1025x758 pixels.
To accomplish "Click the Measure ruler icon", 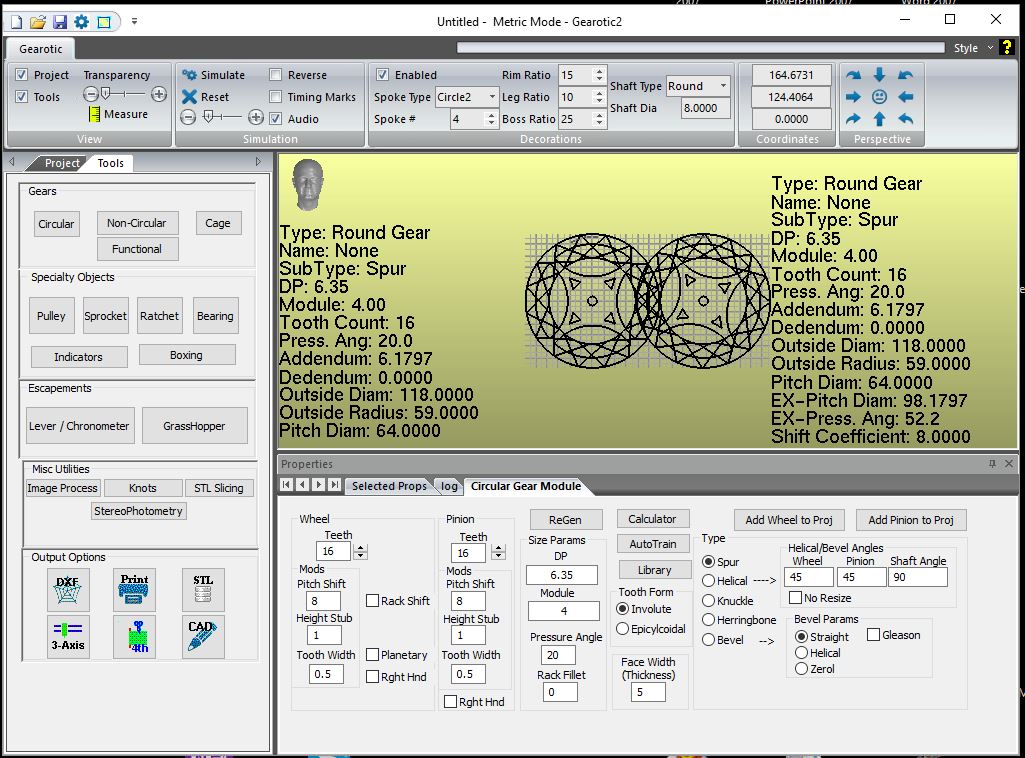I will pos(94,115).
